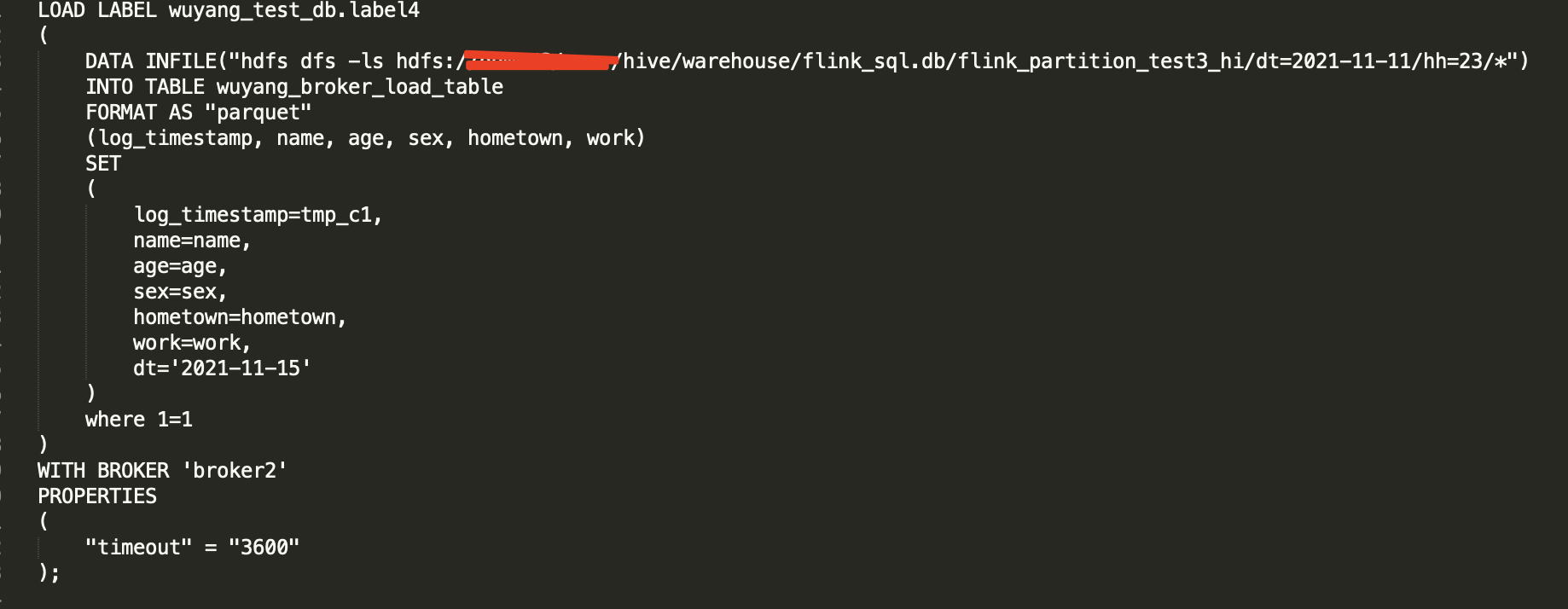
Task: Click the work=work assignment line
Action: [x=192, y=343]
